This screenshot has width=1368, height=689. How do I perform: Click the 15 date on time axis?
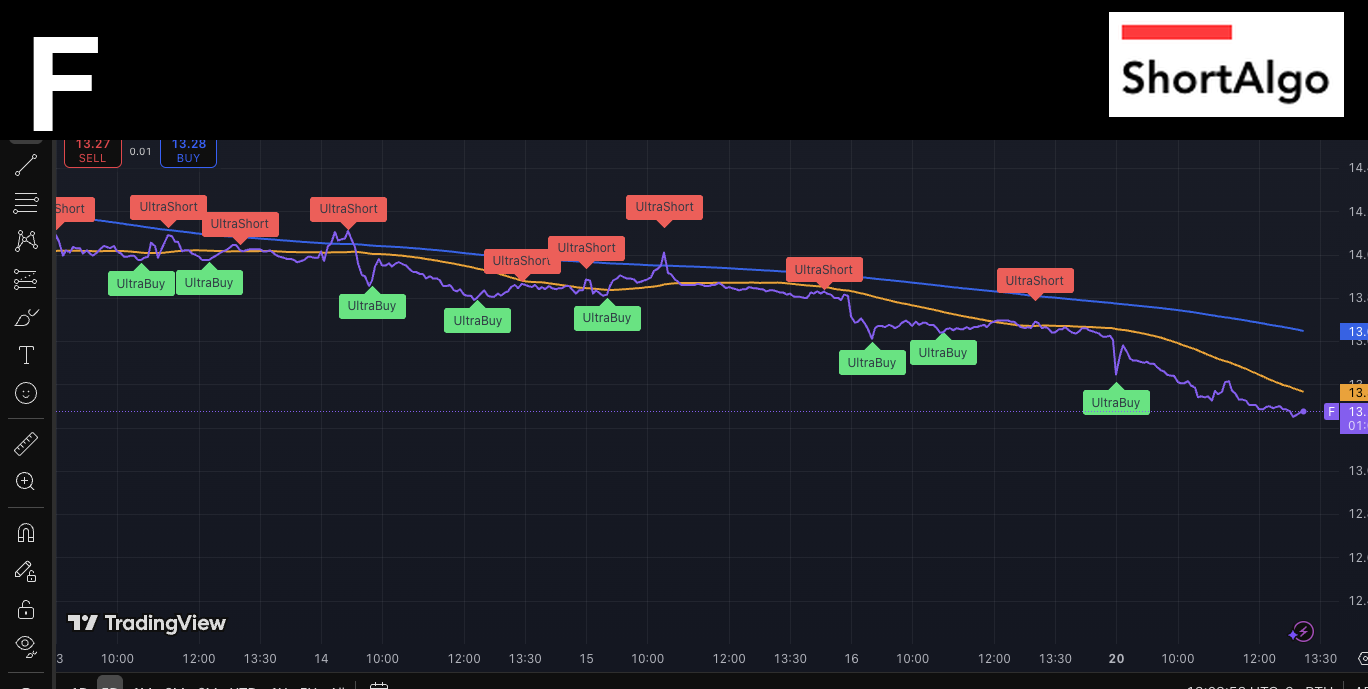click(587, 658)
